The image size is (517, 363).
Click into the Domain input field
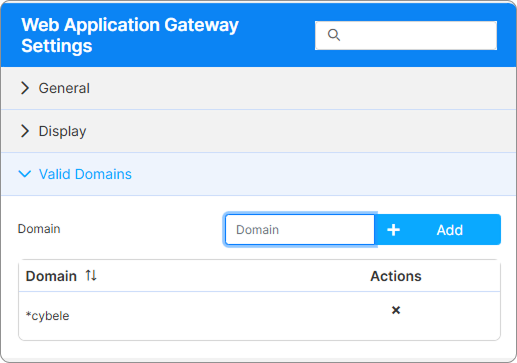(x=300, y=230)
